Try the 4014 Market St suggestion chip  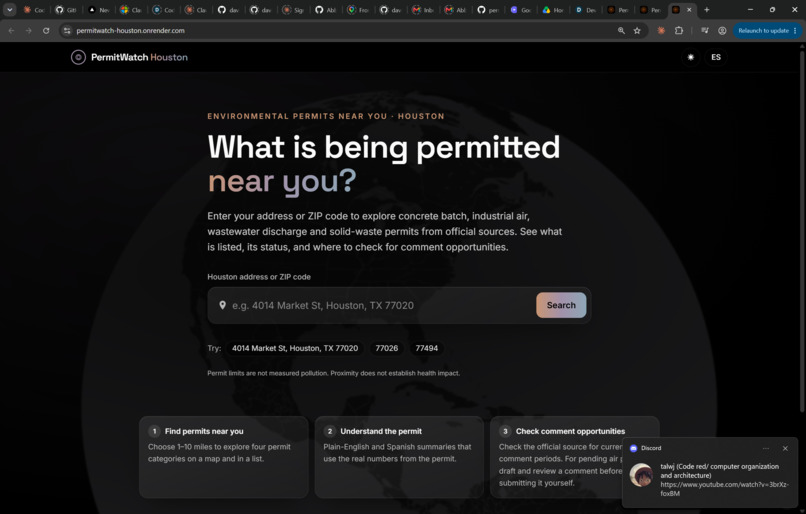pos(295,348)
